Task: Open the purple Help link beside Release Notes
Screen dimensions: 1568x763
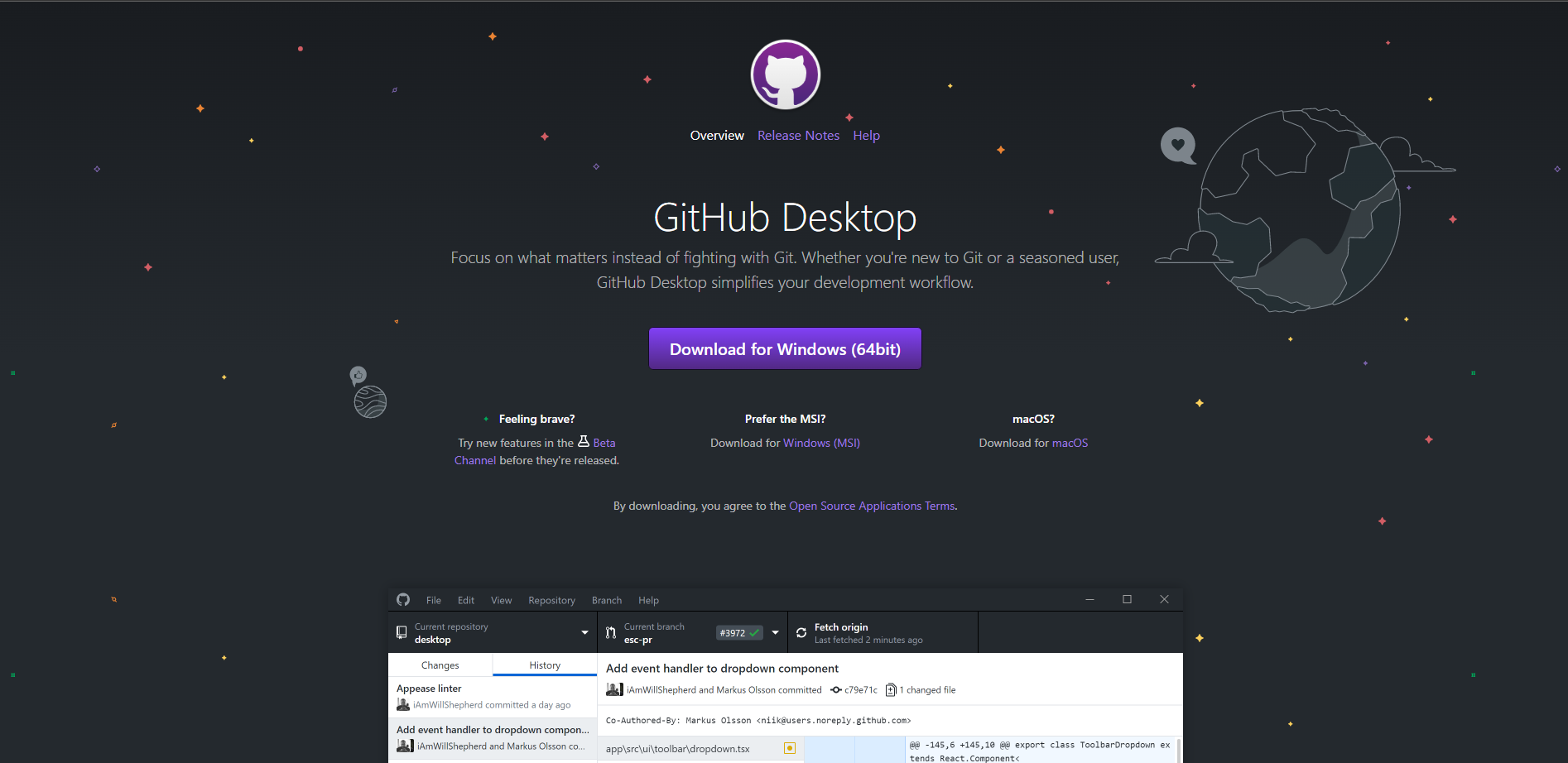Action: [866, 136]
